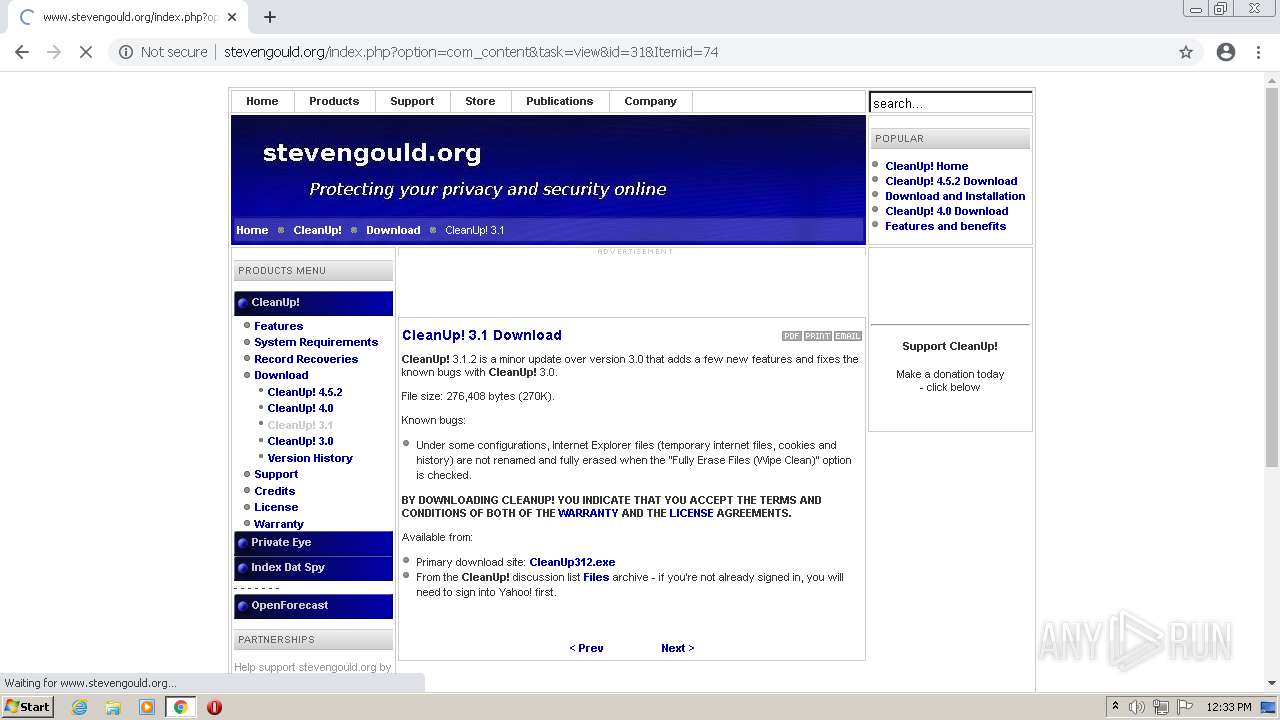This screenshot has height=720, width=1280.
Task: Click CleanUp! in breadcrumb bar
Action: (317, 230)
